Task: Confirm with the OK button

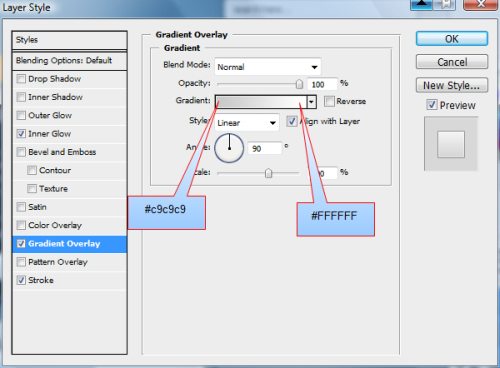Action: pos(452,39)
